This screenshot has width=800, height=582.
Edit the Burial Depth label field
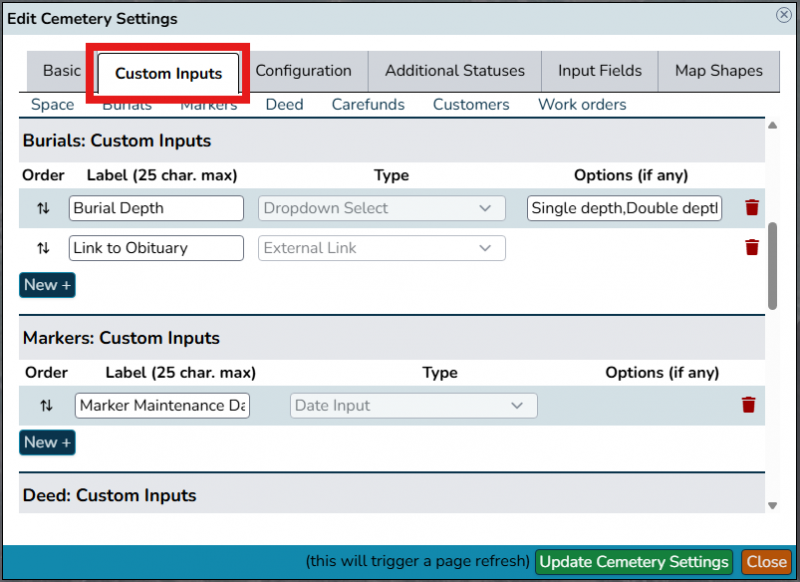156,208
